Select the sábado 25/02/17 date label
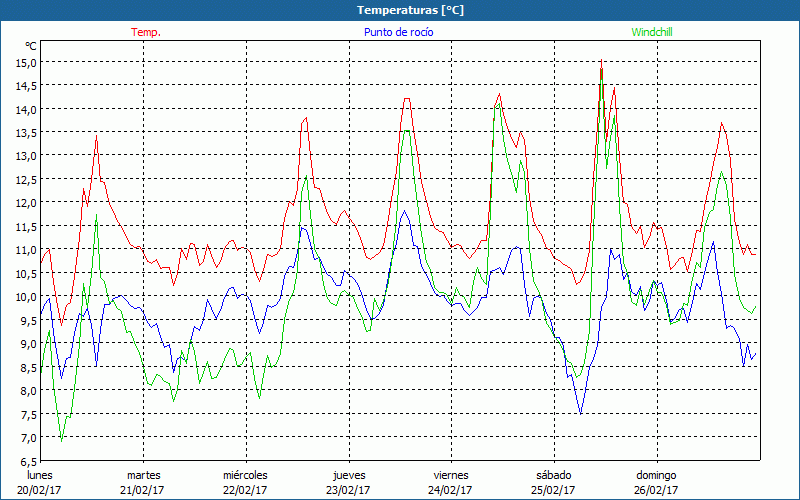Image resolution: width=800 pixels, height=500 pixels. [553, 482]
